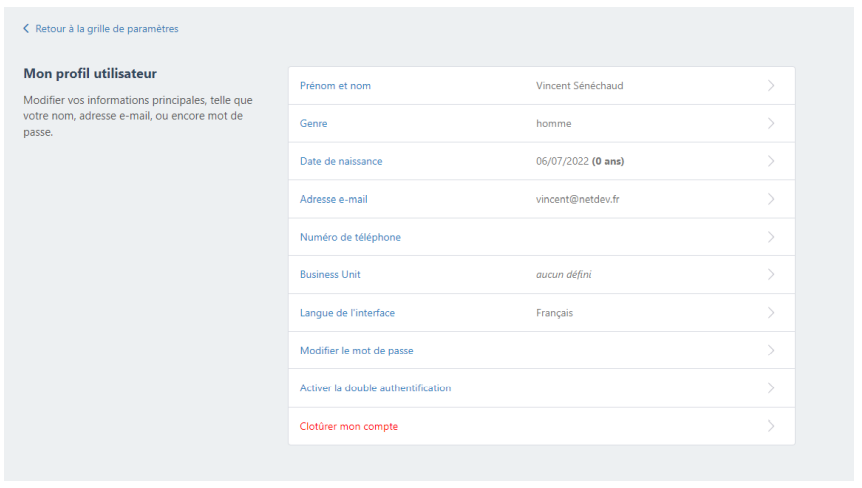
Task: Expand Clotûrer mon compte row arrow
Action: pos(771,426)
